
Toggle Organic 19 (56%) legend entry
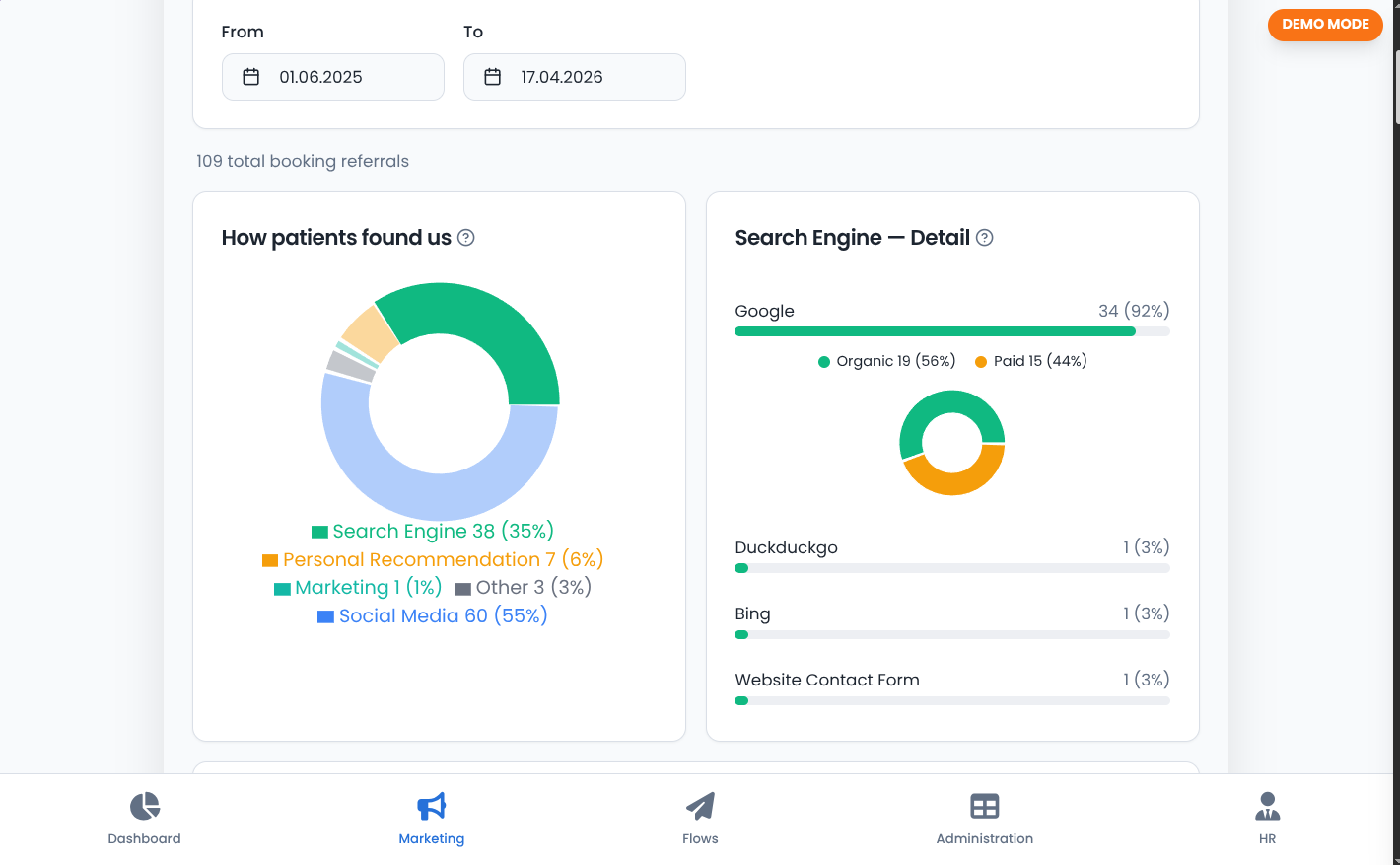[x=887, y=361]
